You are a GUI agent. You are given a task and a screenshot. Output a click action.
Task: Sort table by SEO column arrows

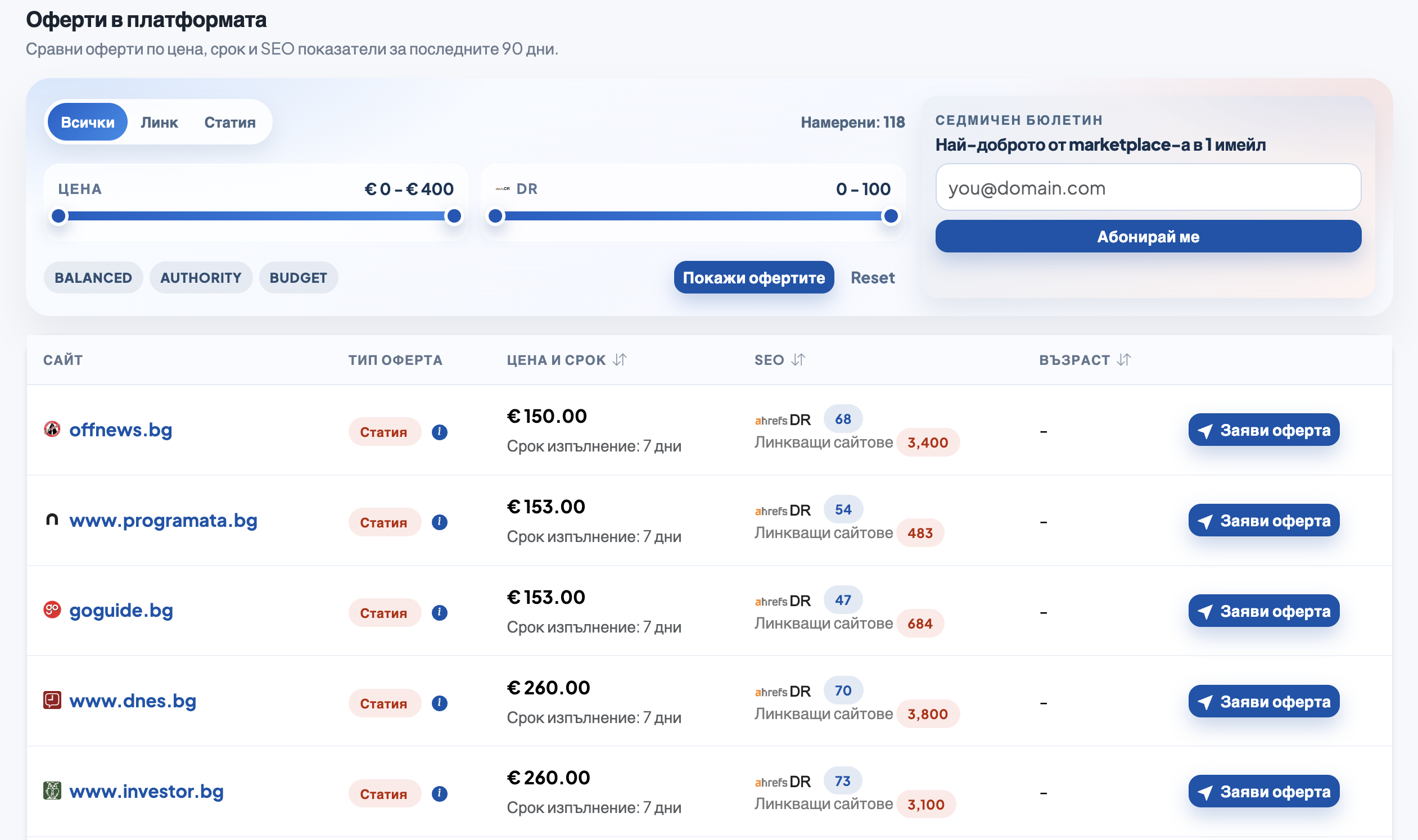(x=798, y=360)
